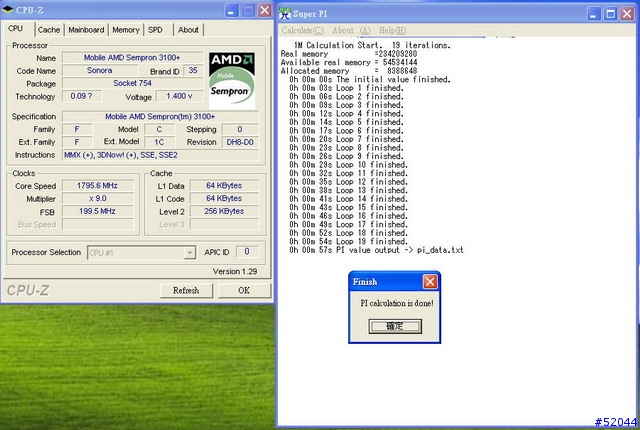This screenshot has width=640, height=430.
Task: Expand the Processor Selection dropdown
Action: point(190,253)
